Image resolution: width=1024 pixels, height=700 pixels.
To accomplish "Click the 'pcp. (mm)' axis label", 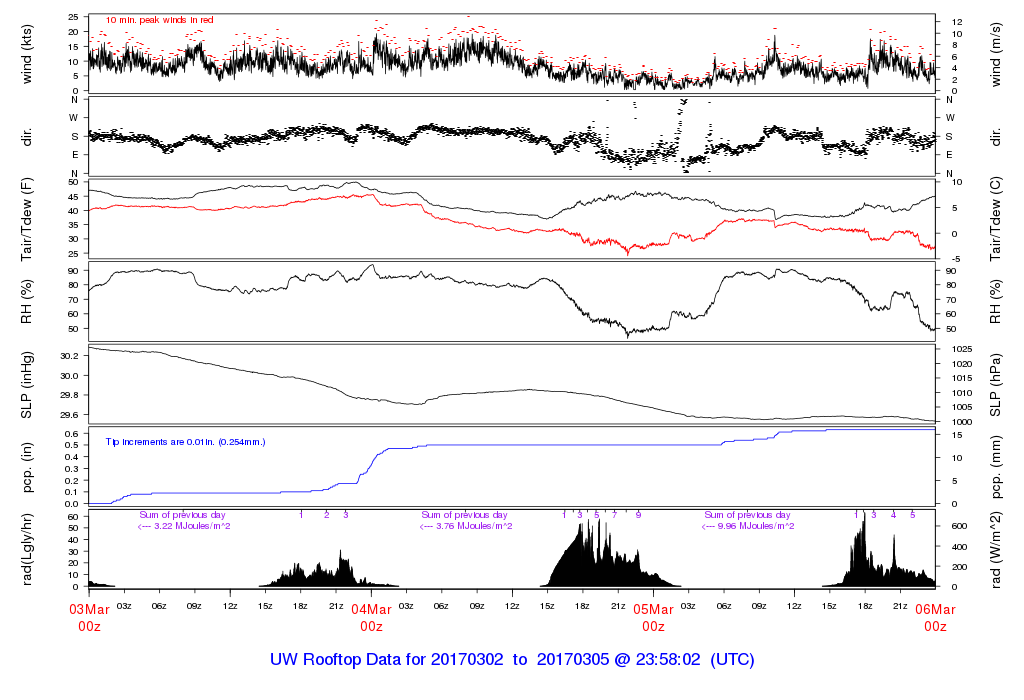I will 995,468.
